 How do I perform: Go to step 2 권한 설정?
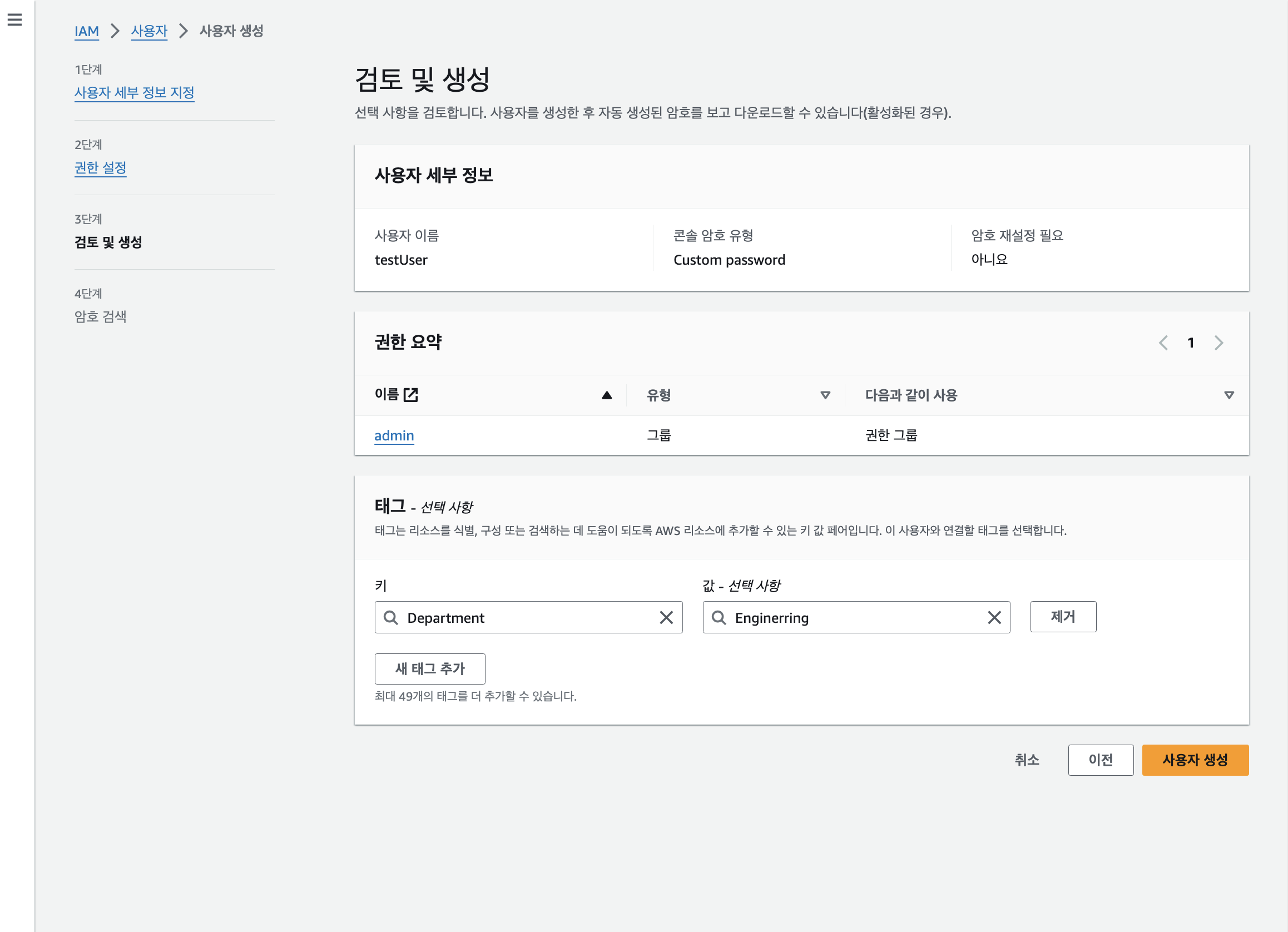[100, 167]
